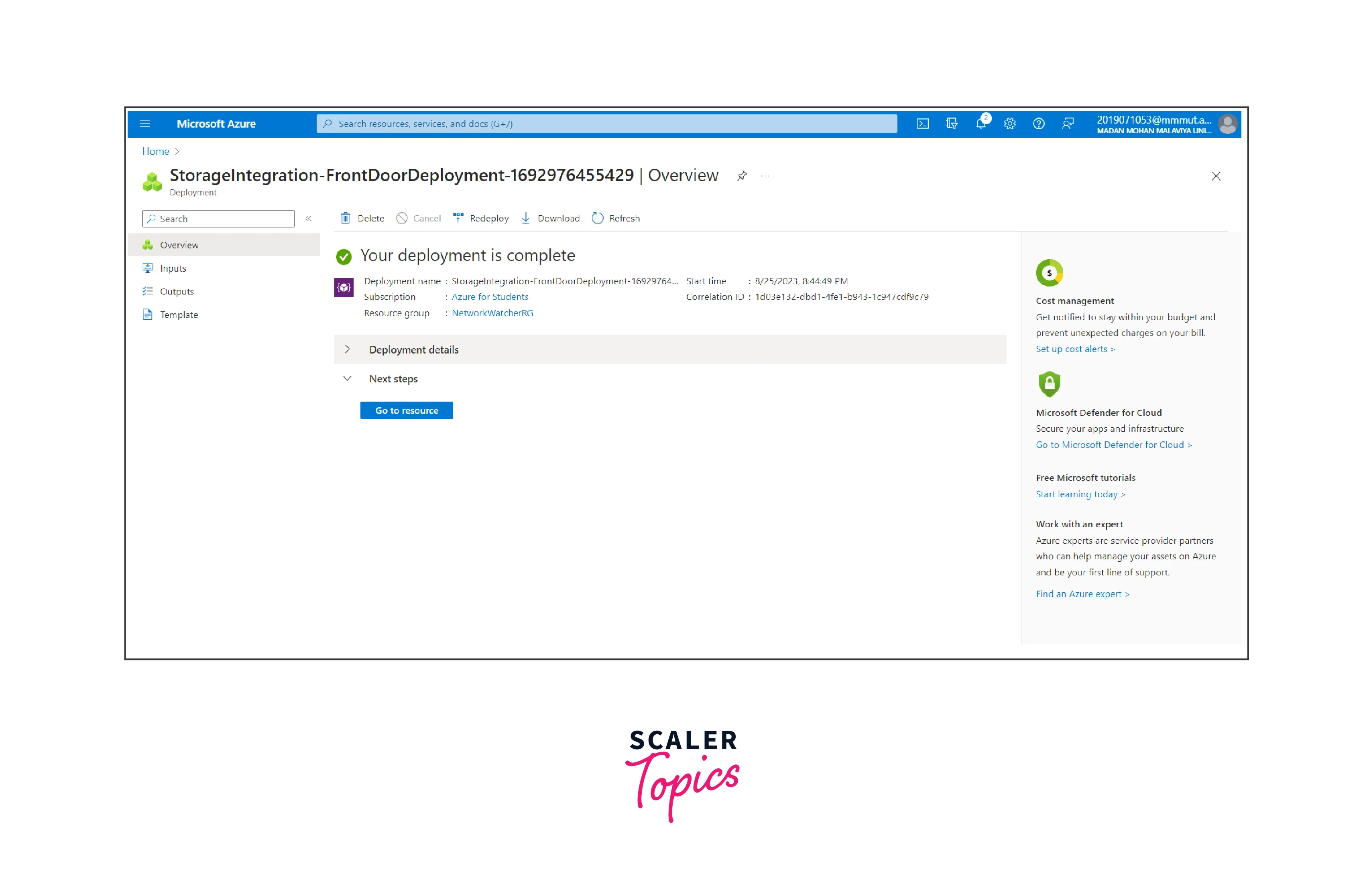Image resolution: width=1365 pixels, height=896 pixels.
Task: Open the NetworkWatcherRG resource group link
Action: (492, 313)
